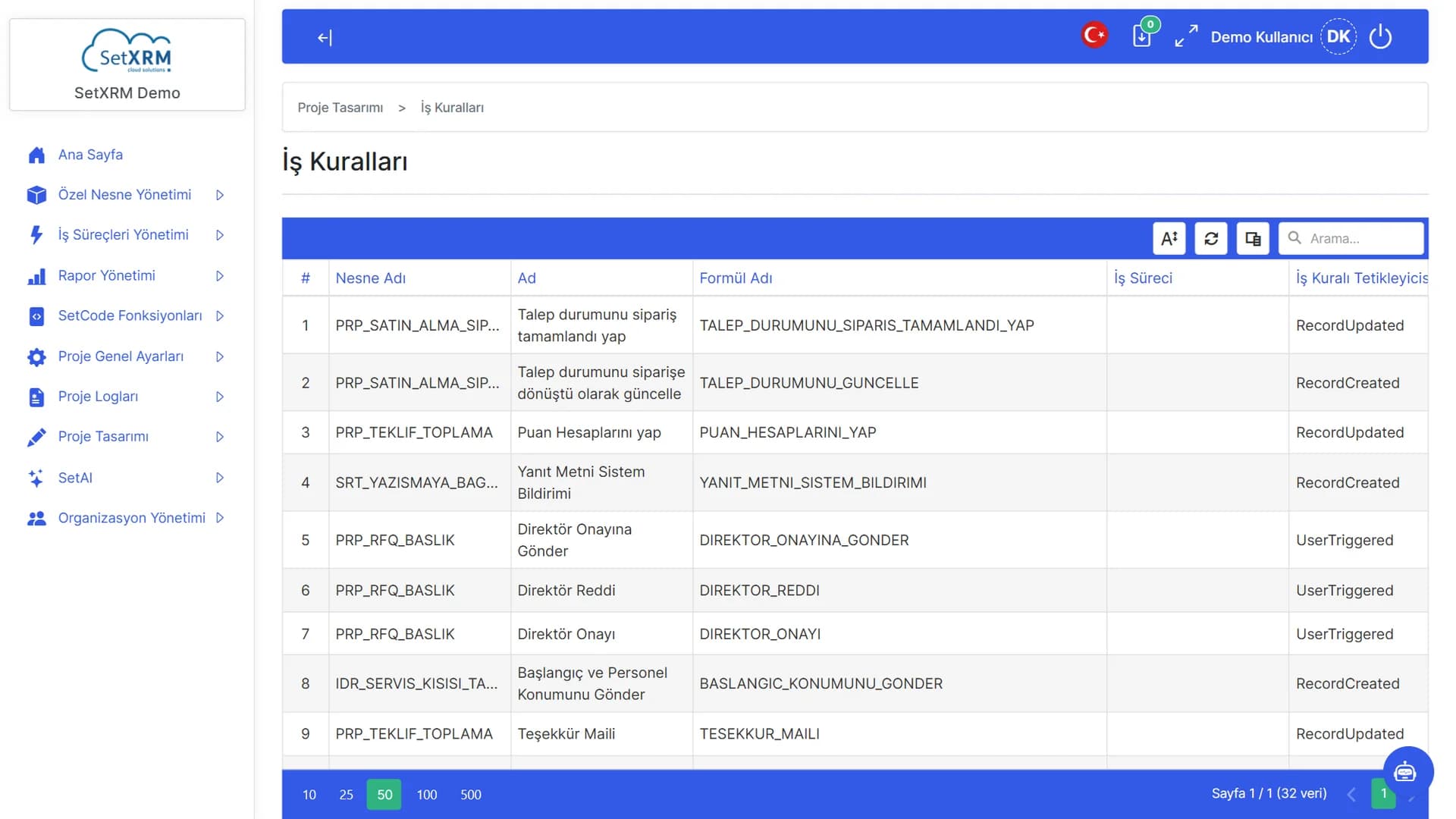Expand the Rapor Yönetimi submenu arrow

coord(220,276)
